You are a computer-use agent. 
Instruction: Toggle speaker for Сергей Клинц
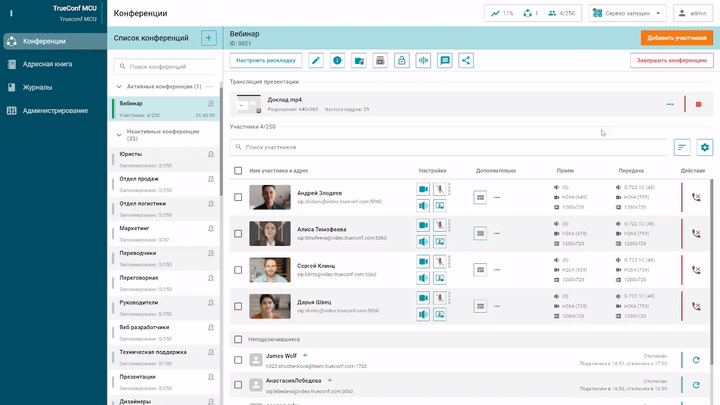(423, 278)
